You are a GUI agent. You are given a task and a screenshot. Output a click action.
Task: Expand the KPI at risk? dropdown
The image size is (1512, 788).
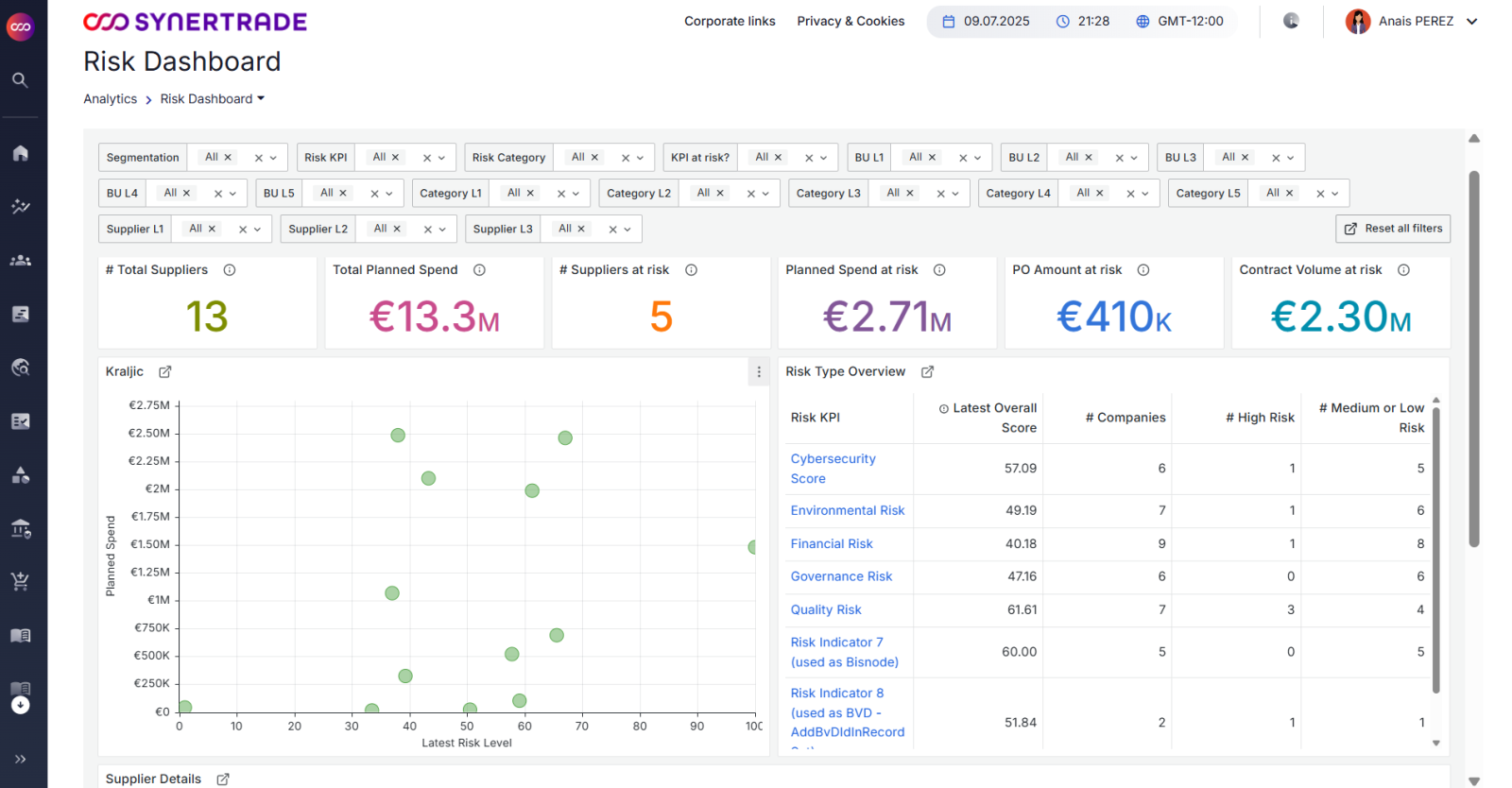coord(823,158)
